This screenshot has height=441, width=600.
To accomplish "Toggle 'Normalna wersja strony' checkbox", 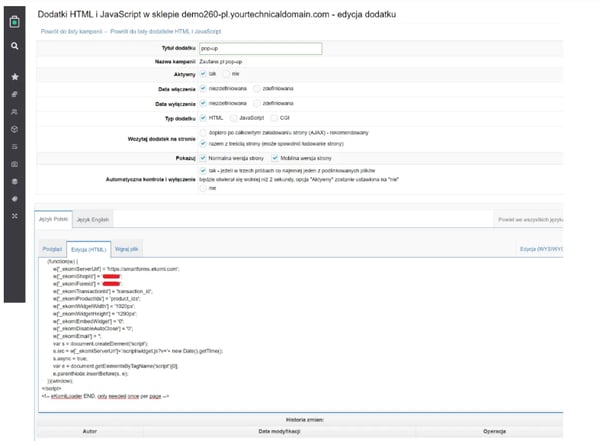I will coord(205,157).
